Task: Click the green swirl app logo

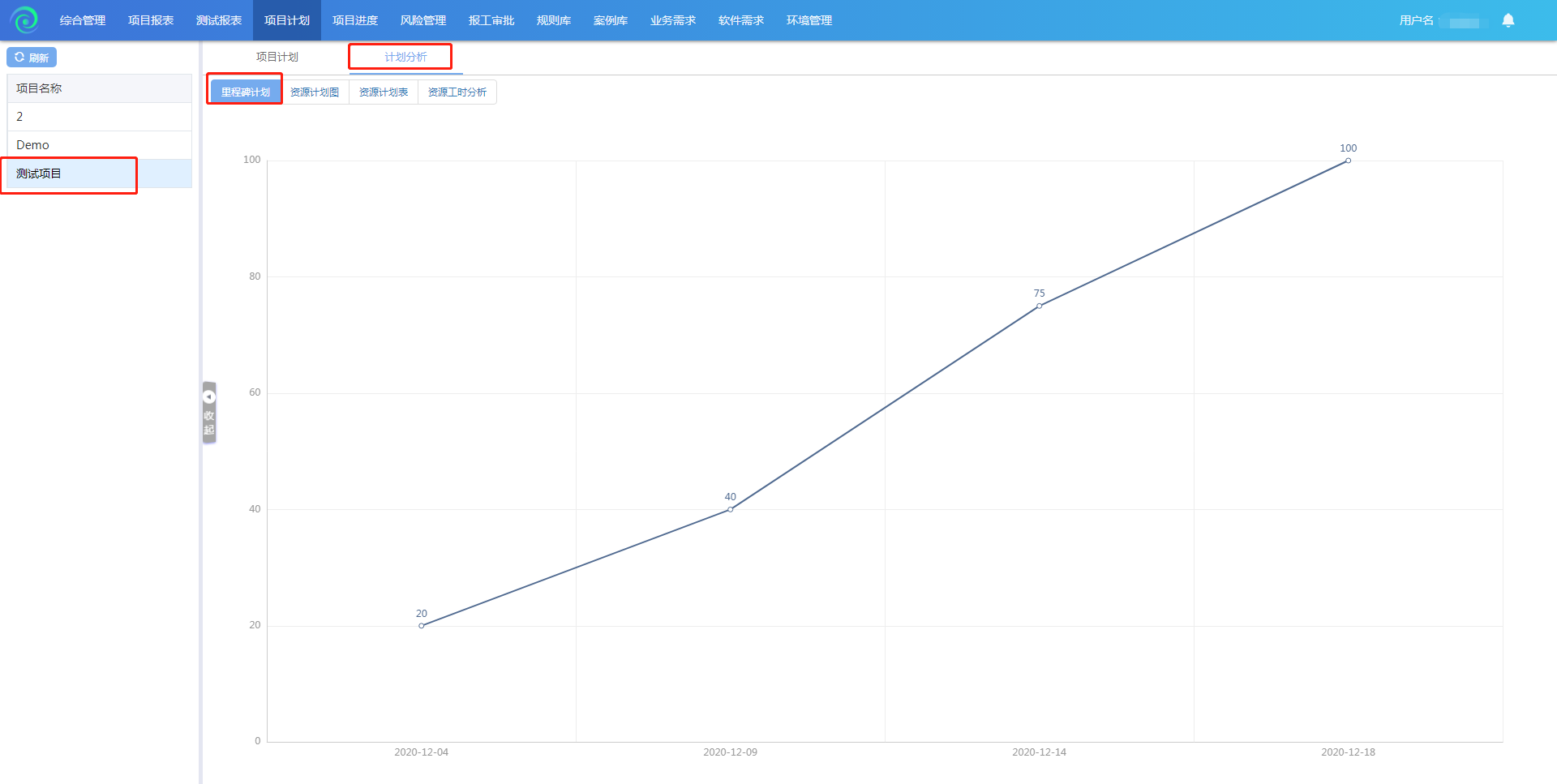Action: (x=24, y=19)
